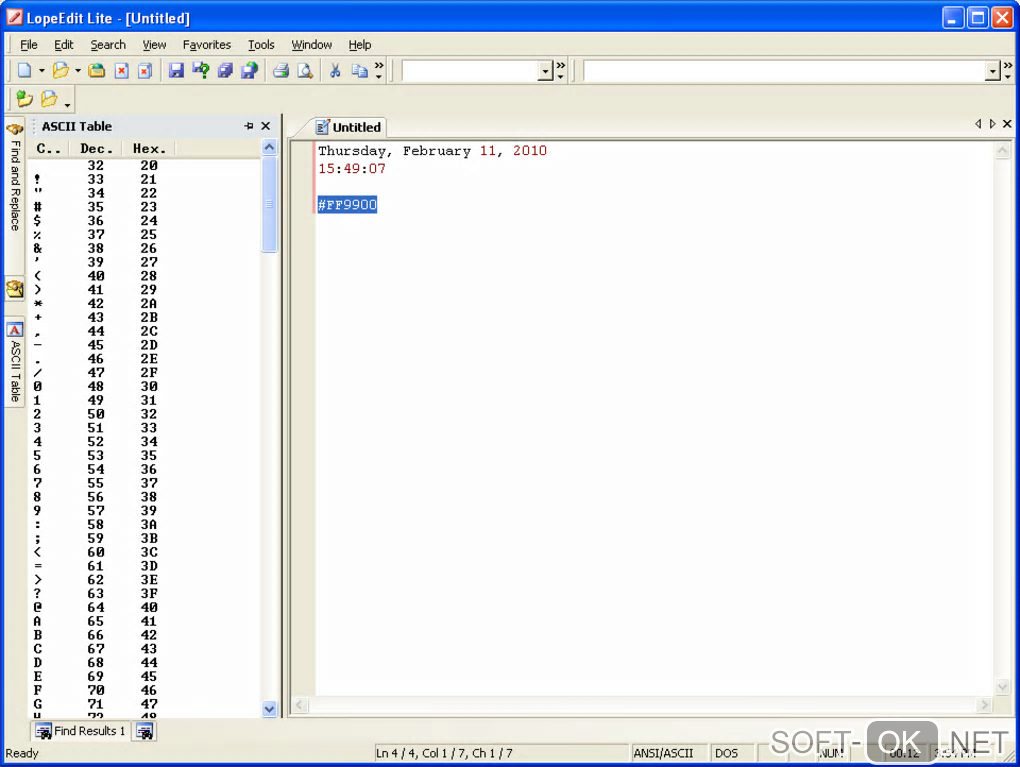This screenshot has height=767, width=1020.
Task: Click the Open from web/FTP folder icon
Action: click(97, 70)
